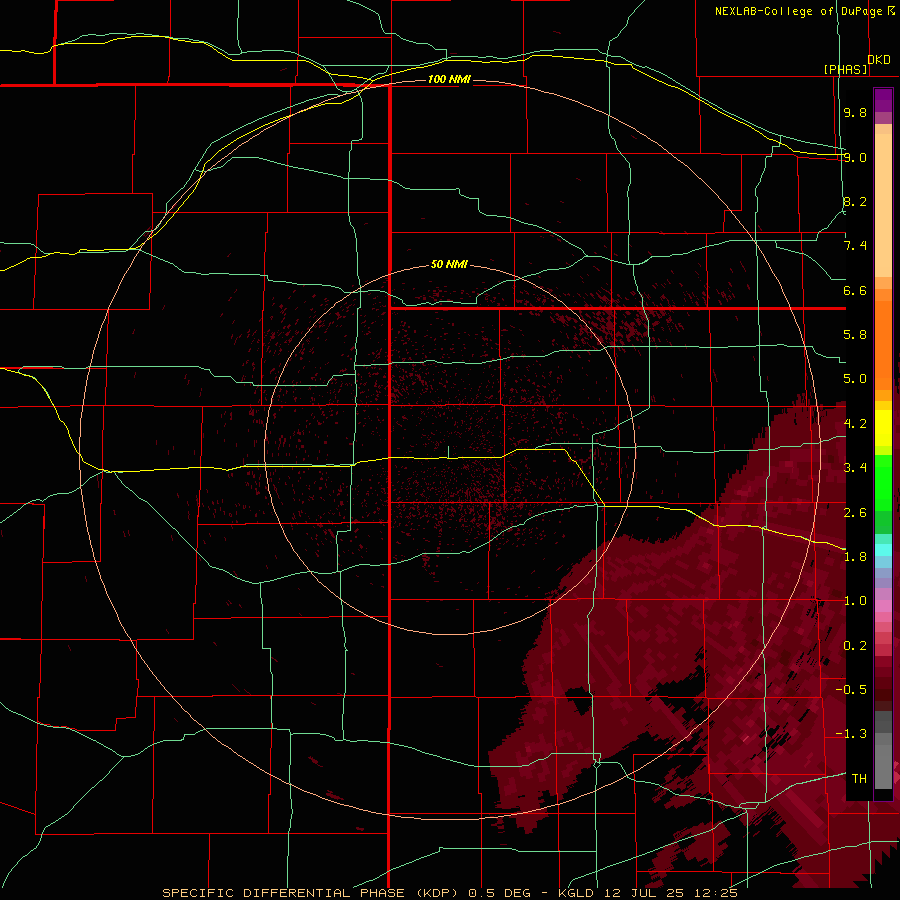Click the 5.8 scale value
The image size is (900, 900).
pos(855,335)
